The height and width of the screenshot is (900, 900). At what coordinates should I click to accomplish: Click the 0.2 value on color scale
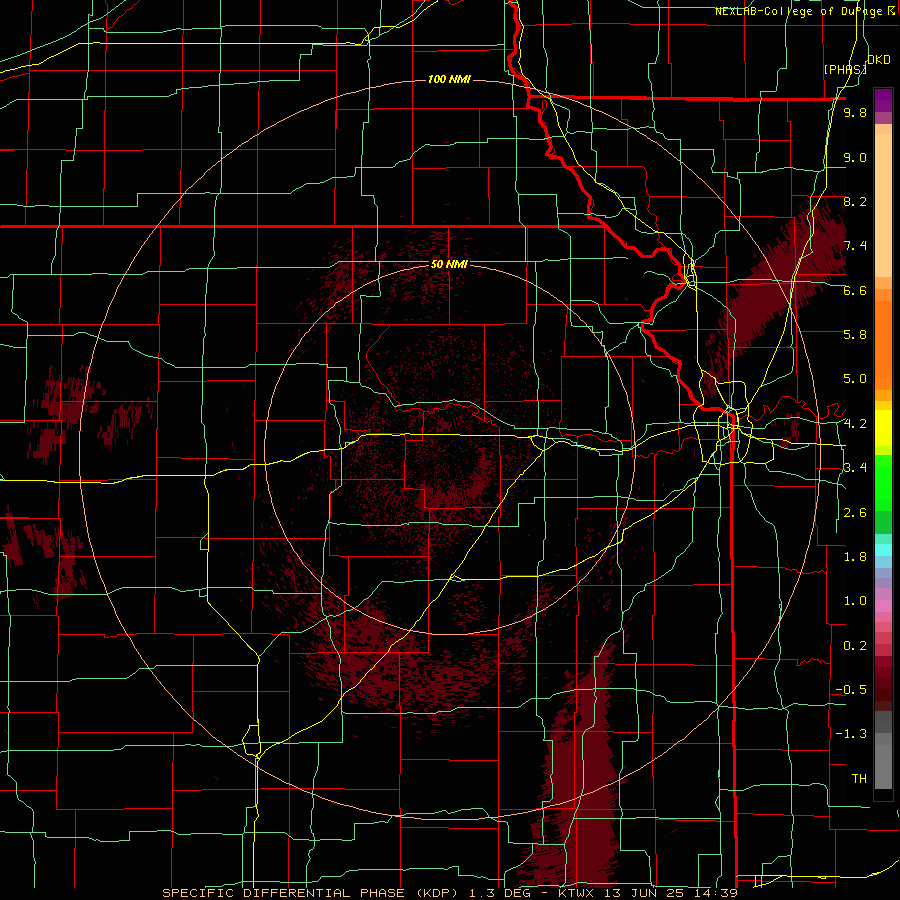pyautogui.click(x=855, y=646)
